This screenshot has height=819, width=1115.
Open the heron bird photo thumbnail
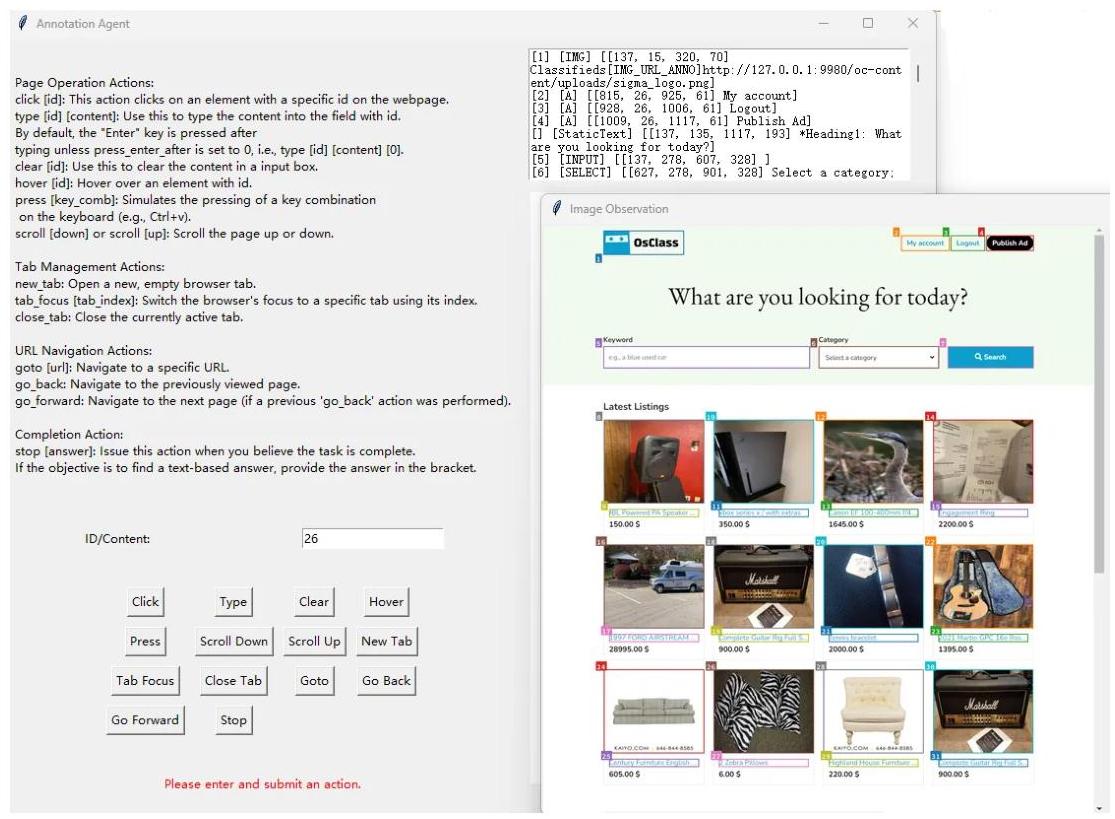tap(873, 461)
